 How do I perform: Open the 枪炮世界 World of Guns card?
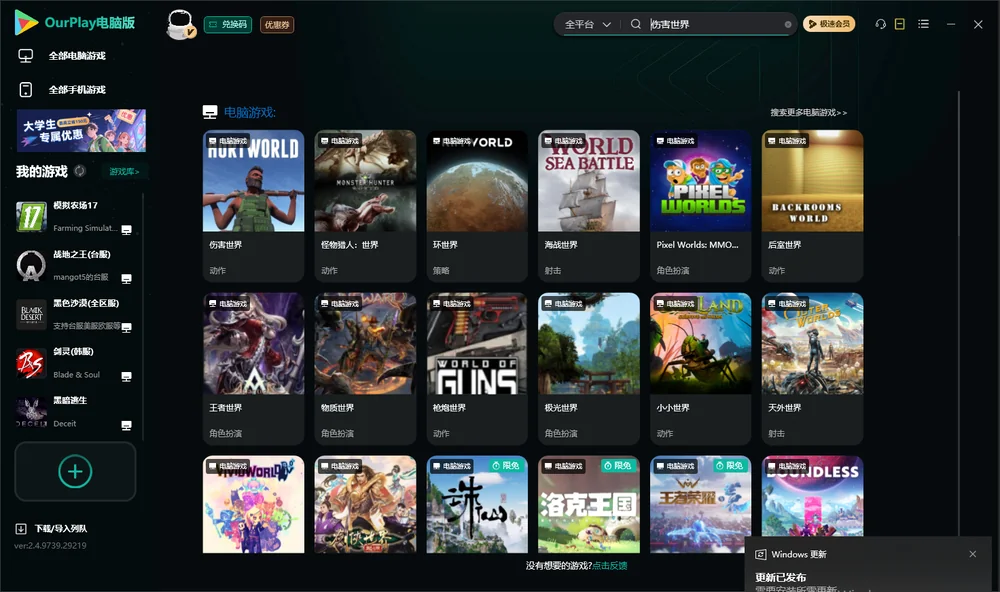[477, 368]
